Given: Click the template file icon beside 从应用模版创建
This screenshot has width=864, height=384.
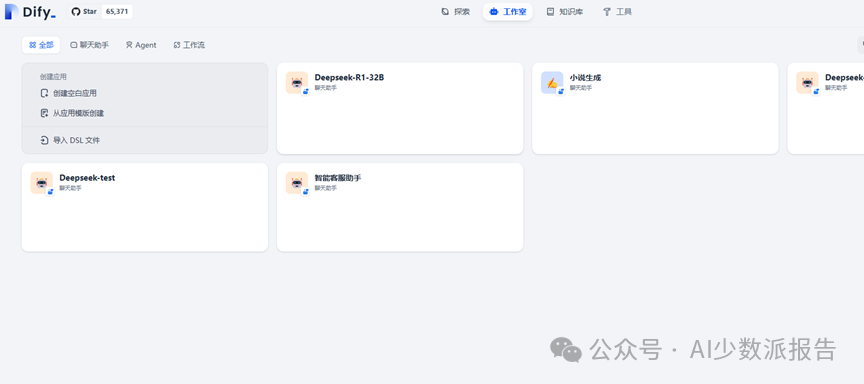Looking at the screenshot, I should [45, 113].
